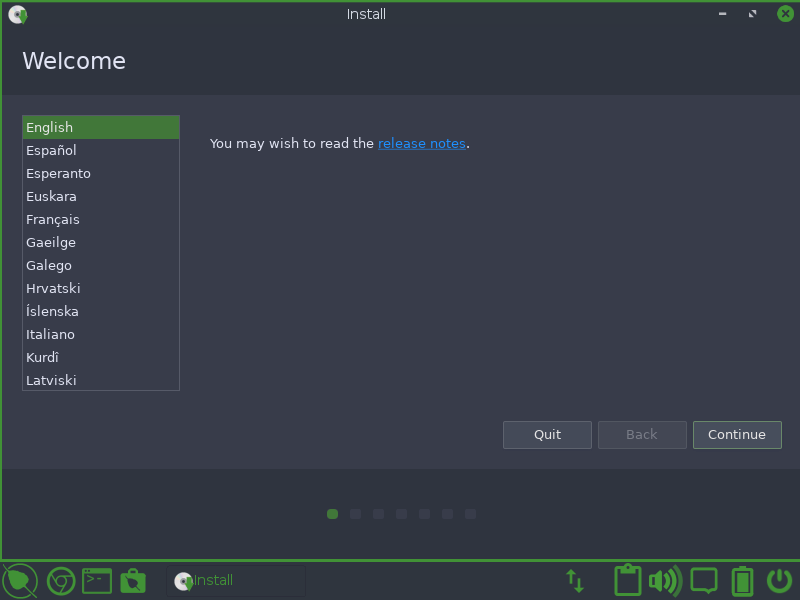
Task: Click the volume speaker icon
Action: click(x=665, y=581)
